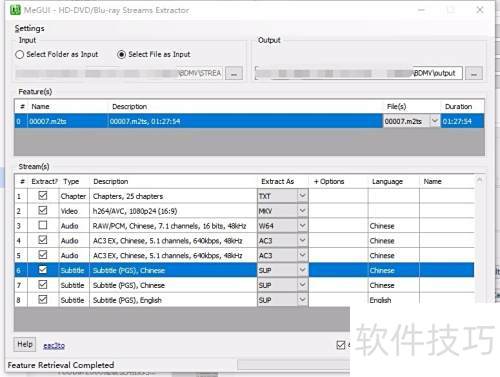
Task: Open MKV Extract As dropdown for Video
Action: 302,211
